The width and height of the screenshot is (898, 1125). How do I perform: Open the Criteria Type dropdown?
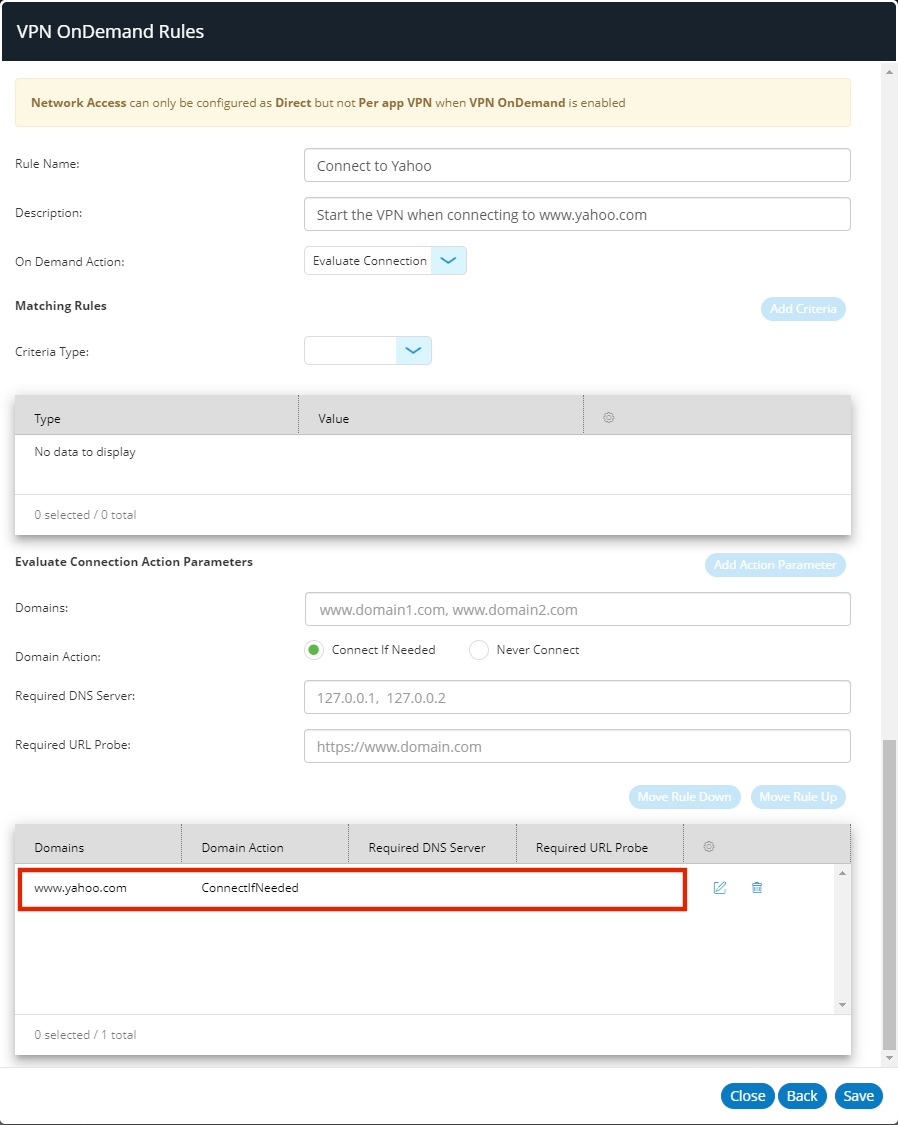click(414, 351)
